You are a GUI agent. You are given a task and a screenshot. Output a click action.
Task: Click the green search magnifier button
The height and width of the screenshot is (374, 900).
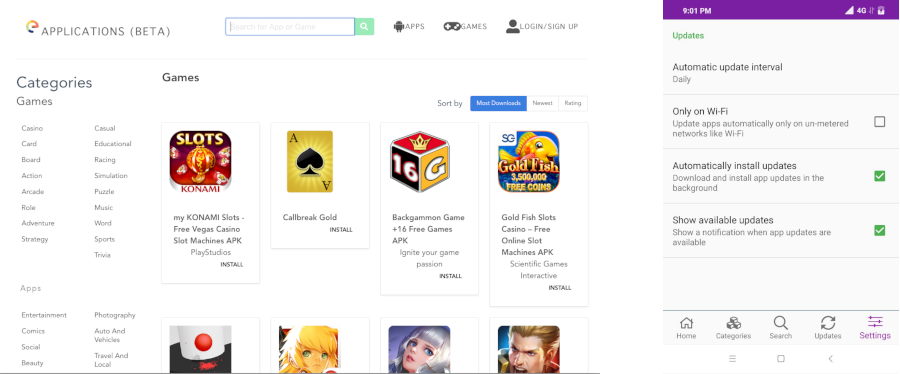pyautogui.click(x=364, y=26)
